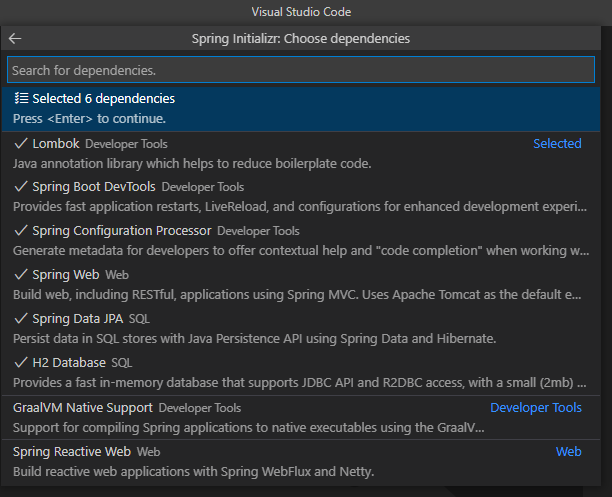Viewport: 612px width, 497px height.
Task: Uncheck the Spring Web checkmark
Action: [x=21, y=275]
